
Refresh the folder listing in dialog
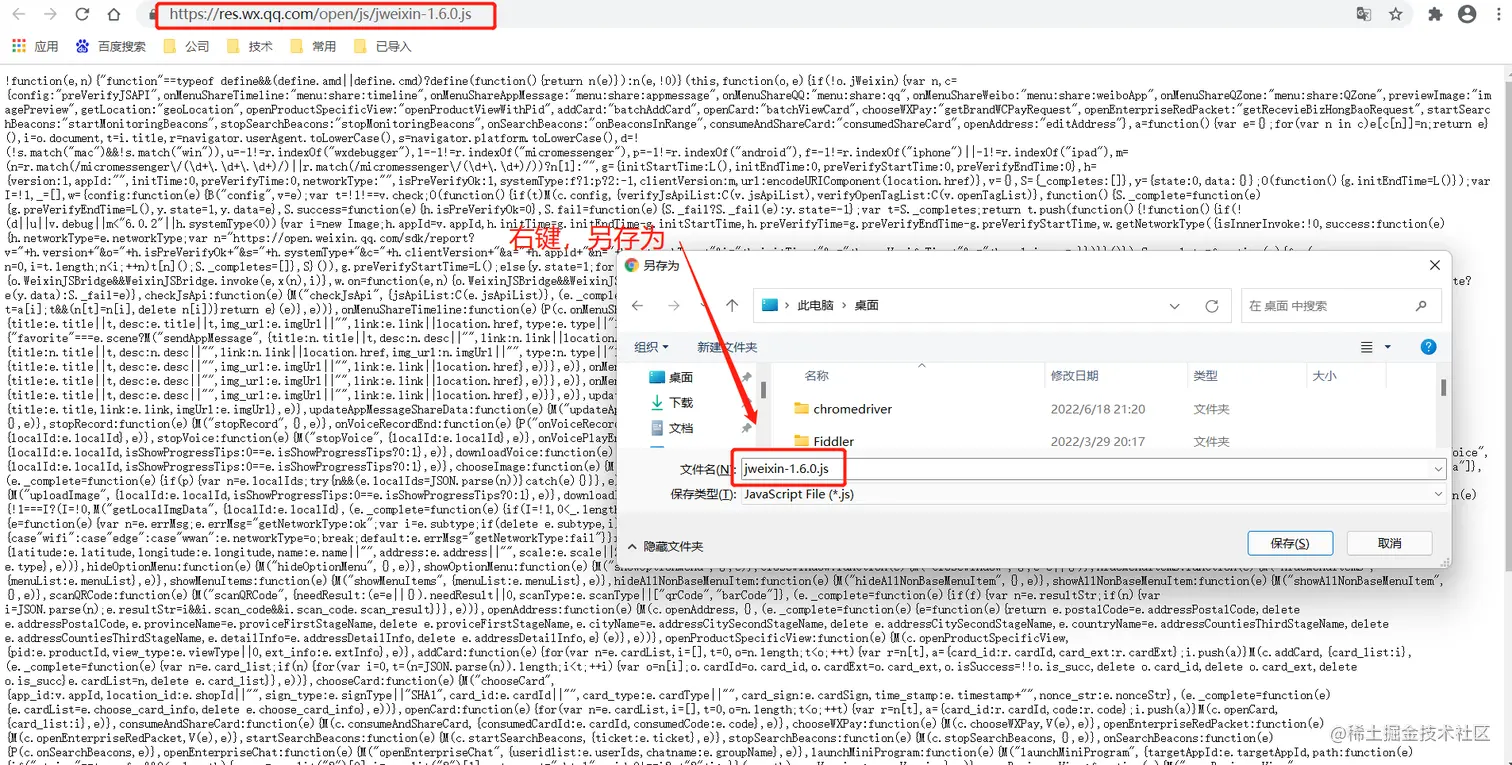pos(1211,306)
